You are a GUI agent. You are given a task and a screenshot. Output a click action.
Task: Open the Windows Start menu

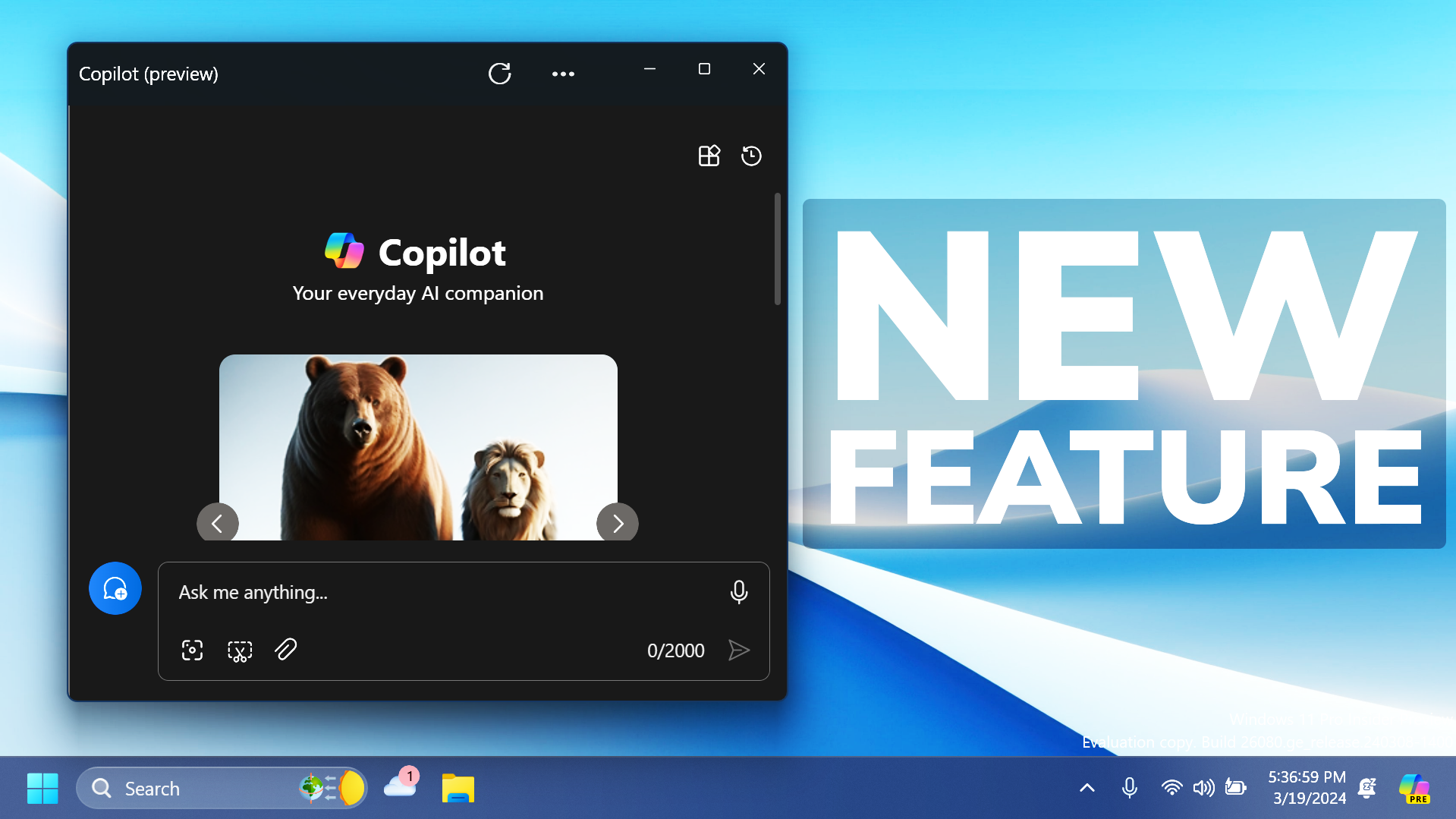click(x=42, y=788)
